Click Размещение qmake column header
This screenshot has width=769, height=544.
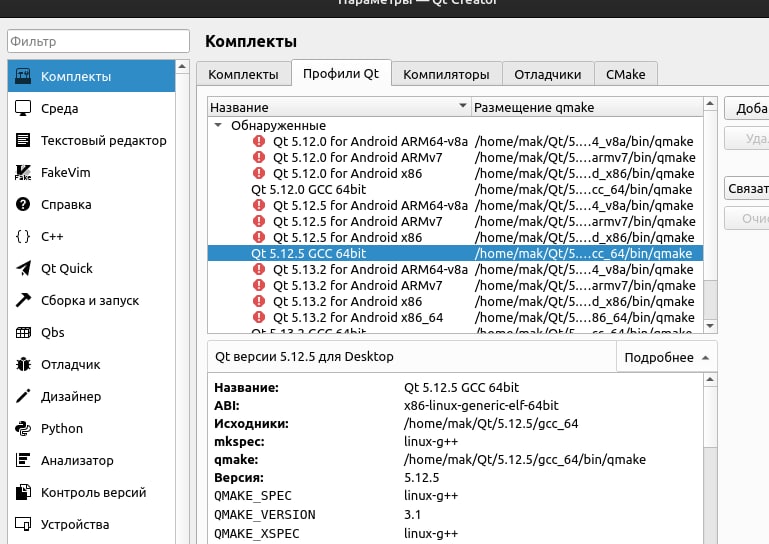[x=587, y=107]
